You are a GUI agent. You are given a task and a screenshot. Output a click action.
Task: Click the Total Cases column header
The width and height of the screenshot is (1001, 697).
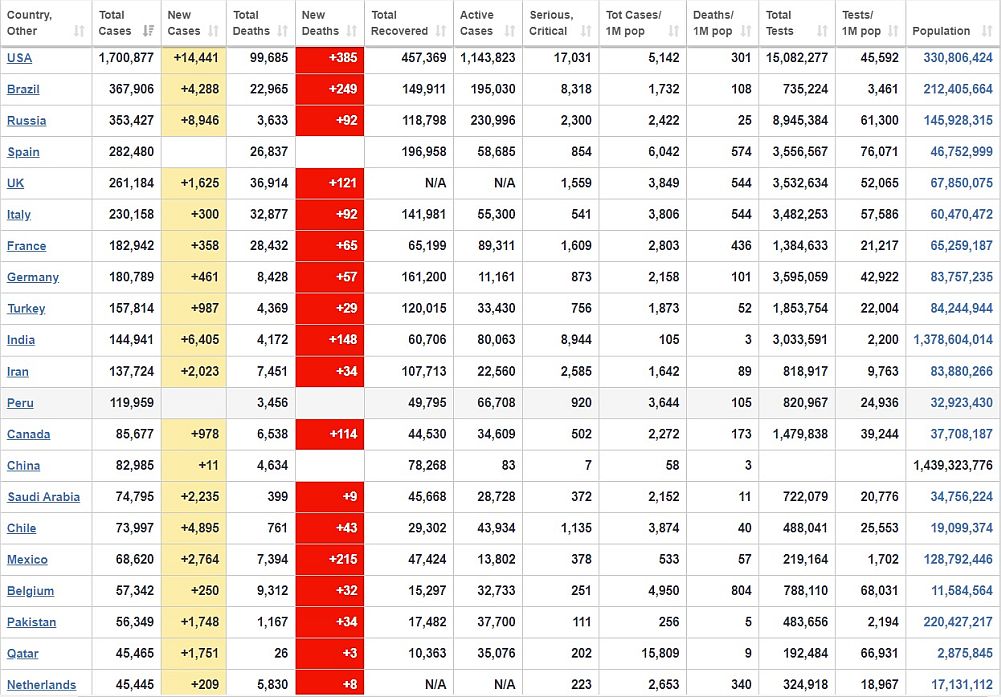click(126, 23)
